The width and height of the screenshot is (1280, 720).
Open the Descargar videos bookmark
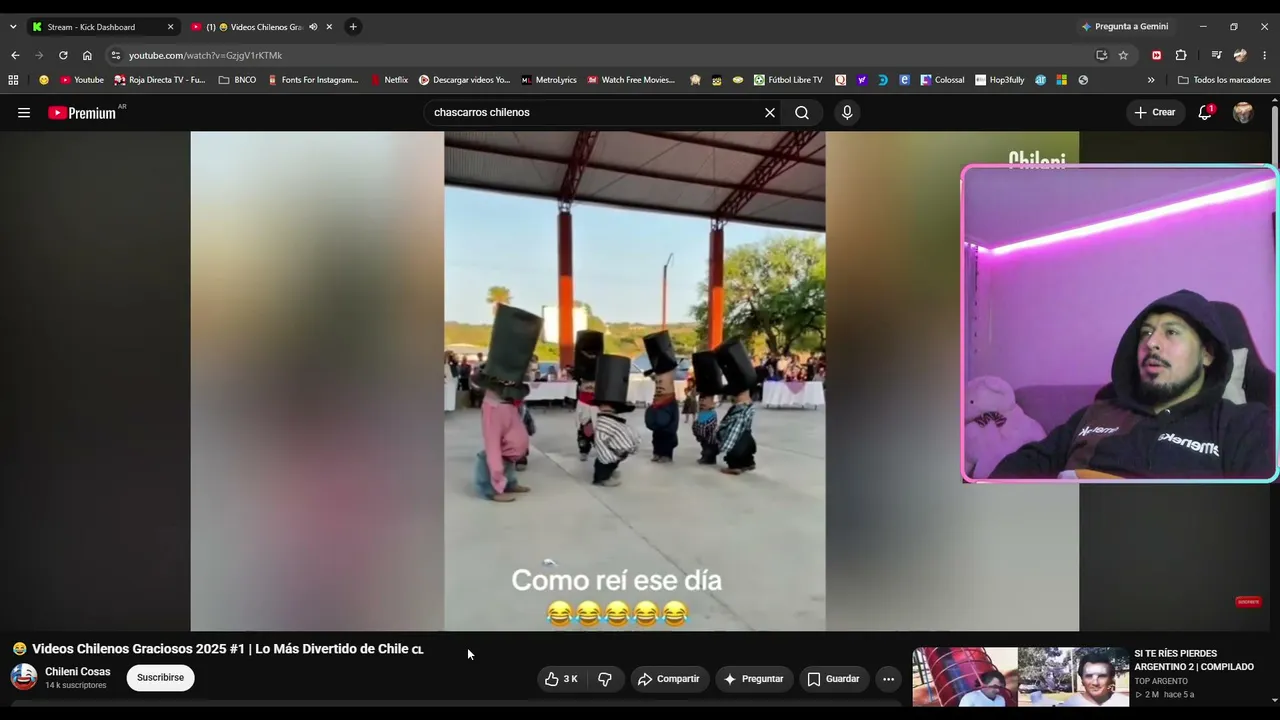click(465, 80)
